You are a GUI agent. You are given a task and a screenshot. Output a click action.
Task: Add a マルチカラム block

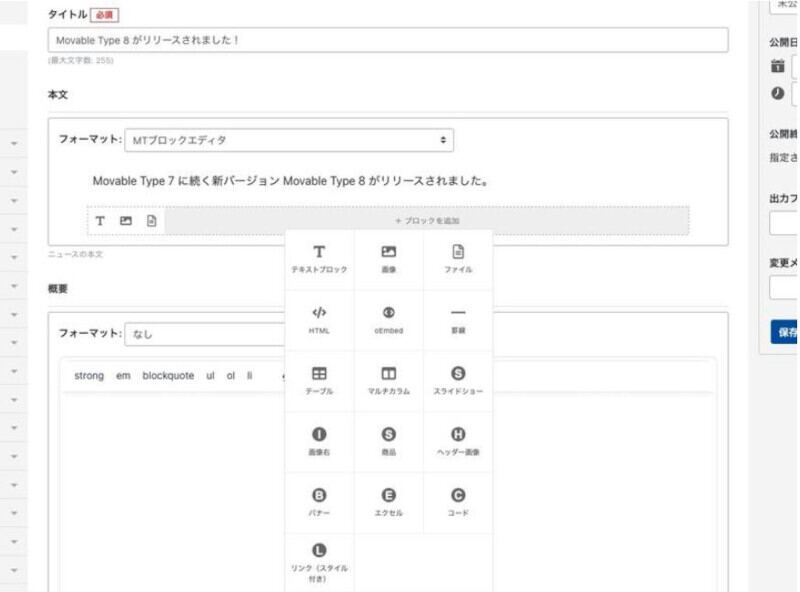coord(389,381)
